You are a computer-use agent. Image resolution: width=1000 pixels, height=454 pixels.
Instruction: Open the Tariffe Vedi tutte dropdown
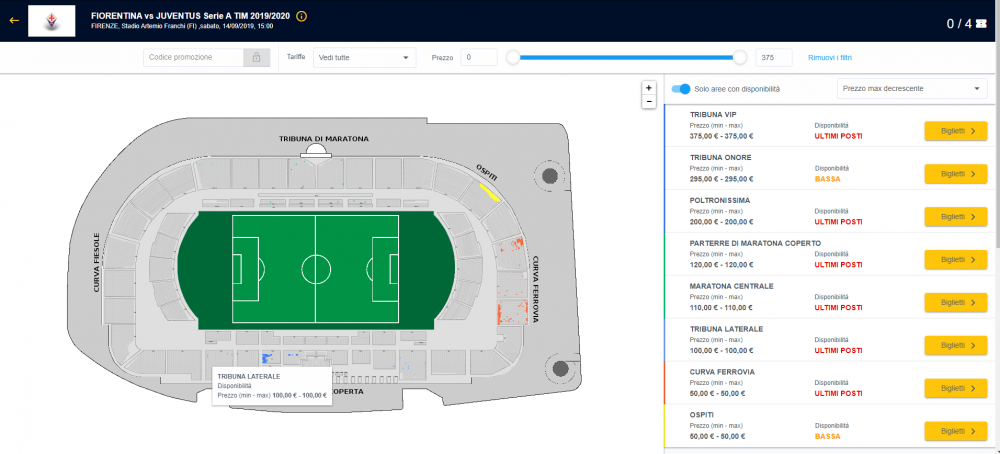[x=364, y=57]
